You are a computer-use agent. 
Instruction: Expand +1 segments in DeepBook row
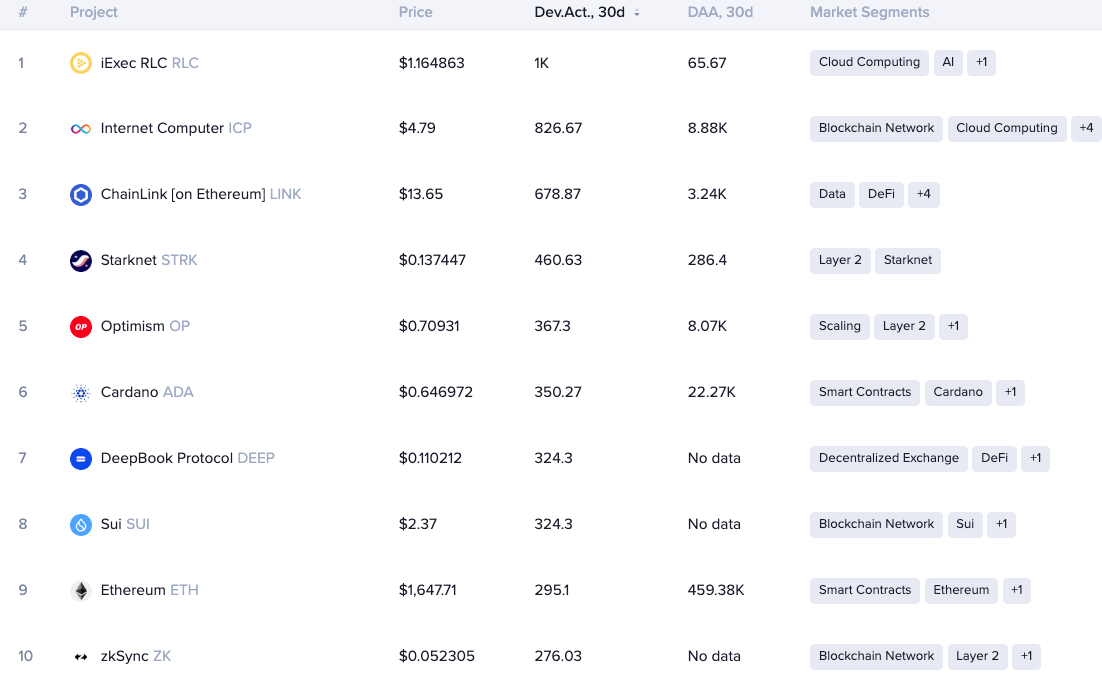[x=1035, y=459]
